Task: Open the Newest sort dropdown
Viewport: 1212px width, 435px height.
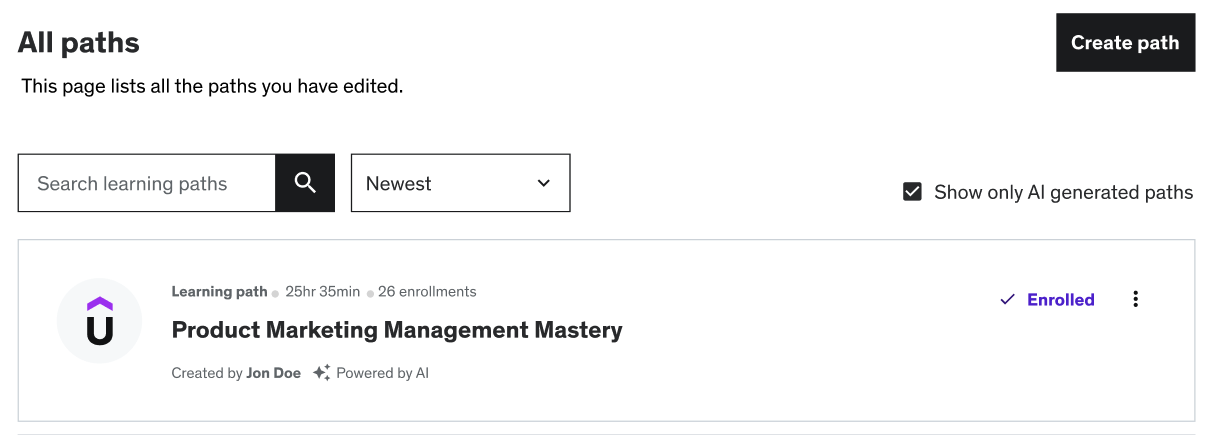Action: [460, 183]
